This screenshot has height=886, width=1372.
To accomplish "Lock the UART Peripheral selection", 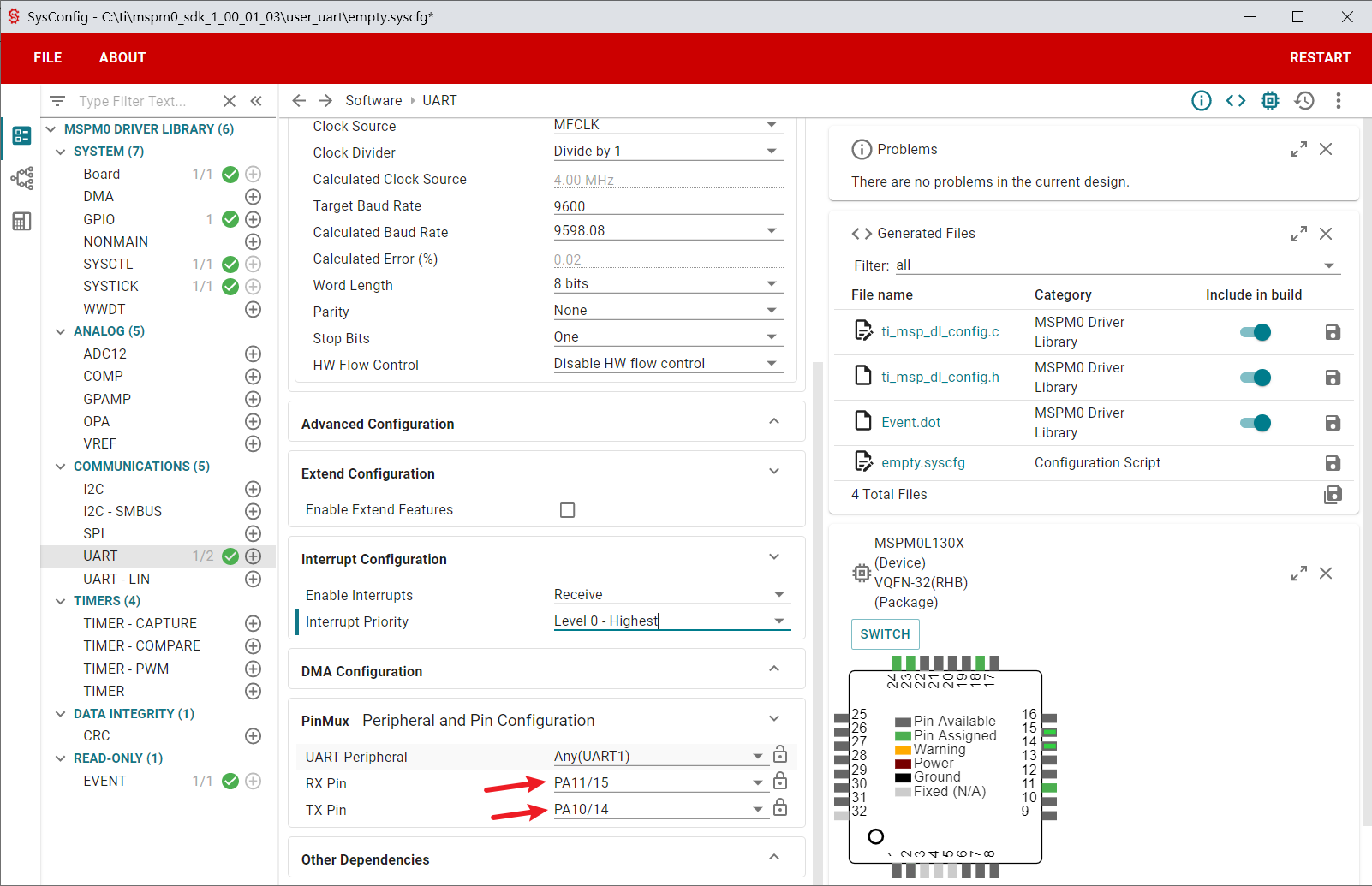I will [x=780, y=754].
